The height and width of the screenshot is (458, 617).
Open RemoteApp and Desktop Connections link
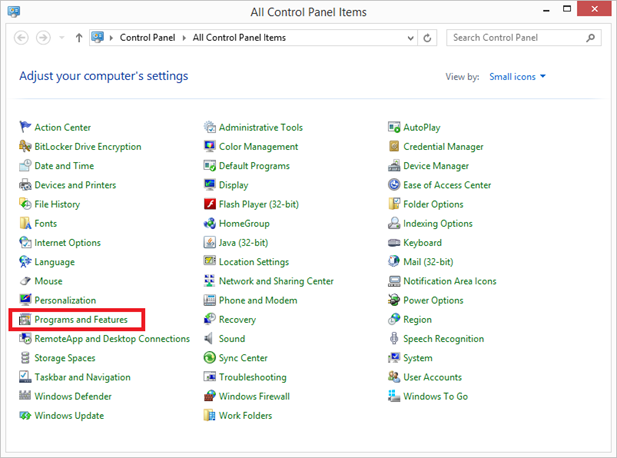tap(112, 338)
